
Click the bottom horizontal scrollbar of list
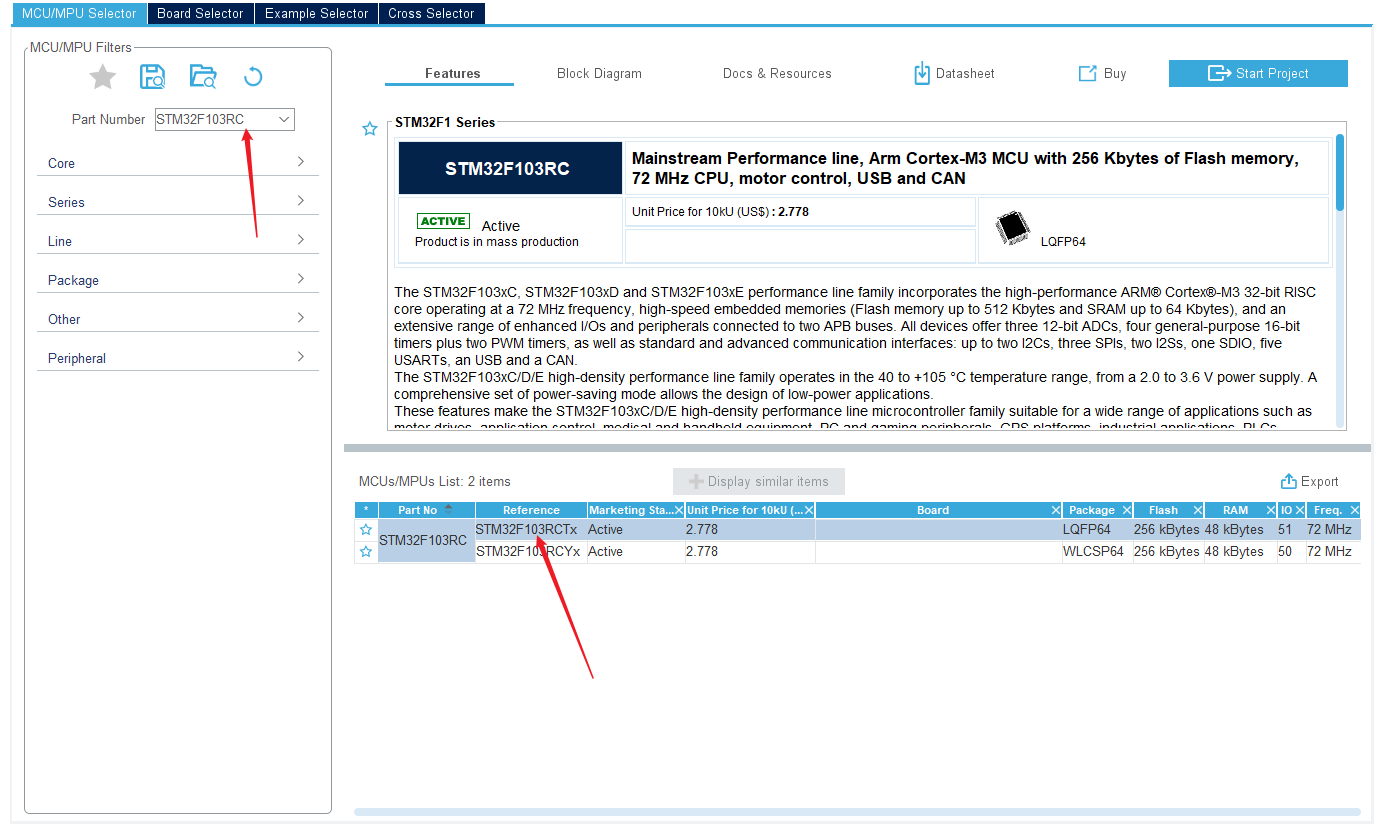coord(857,811)
